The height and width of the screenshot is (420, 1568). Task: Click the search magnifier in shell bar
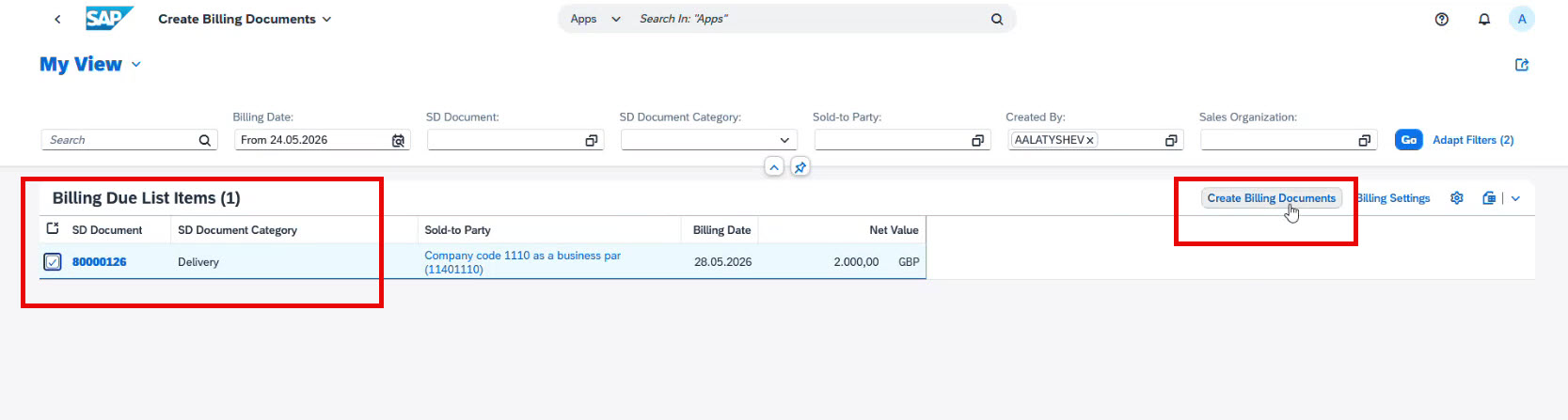pyautogui.click(x=997, y=19)
